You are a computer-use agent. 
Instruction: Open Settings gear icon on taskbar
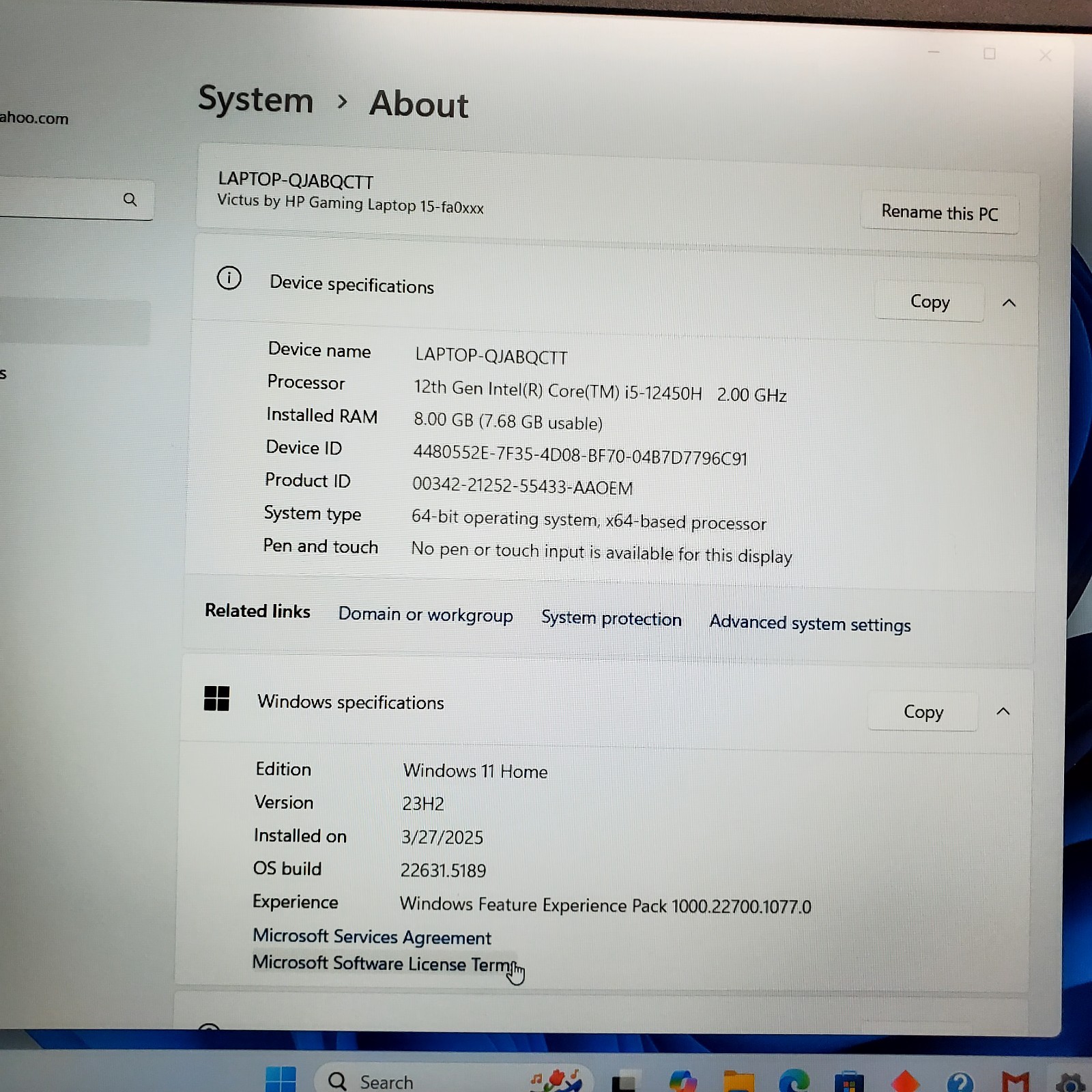1069,1083
